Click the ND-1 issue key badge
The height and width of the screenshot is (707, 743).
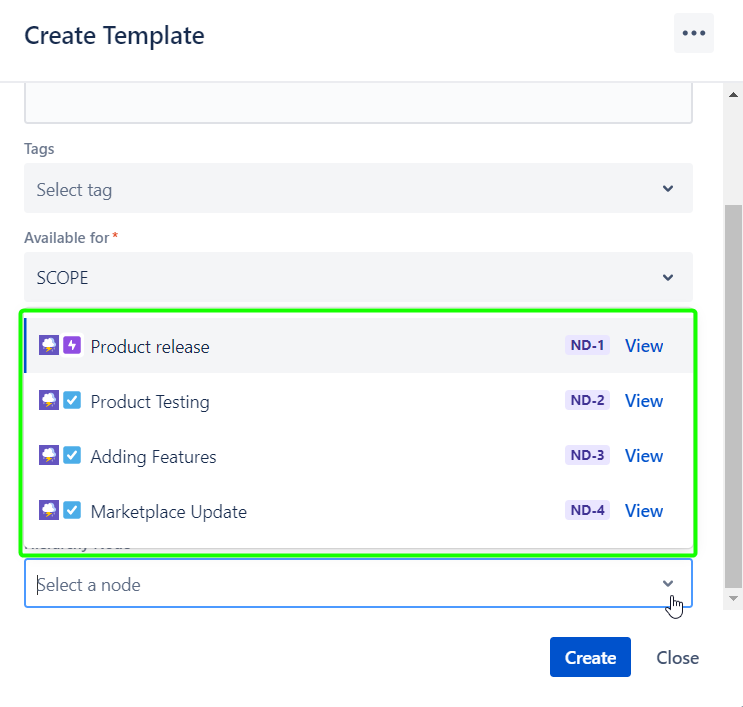[x=587, y=346]
